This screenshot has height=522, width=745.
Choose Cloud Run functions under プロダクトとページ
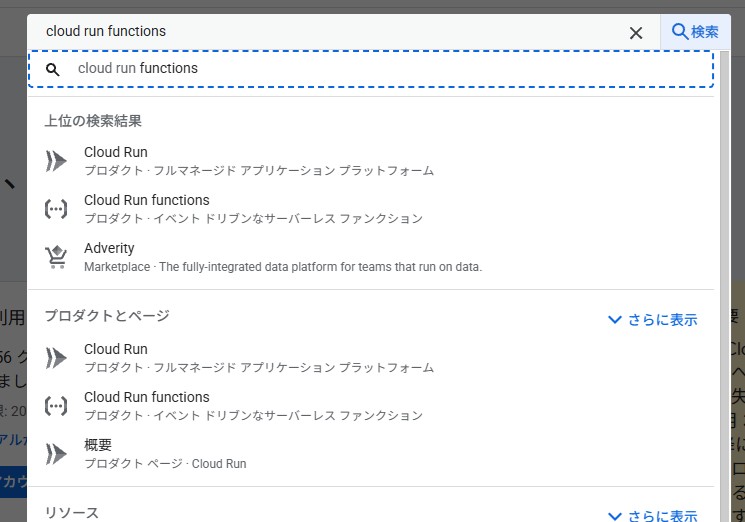[x=147, y=397]
